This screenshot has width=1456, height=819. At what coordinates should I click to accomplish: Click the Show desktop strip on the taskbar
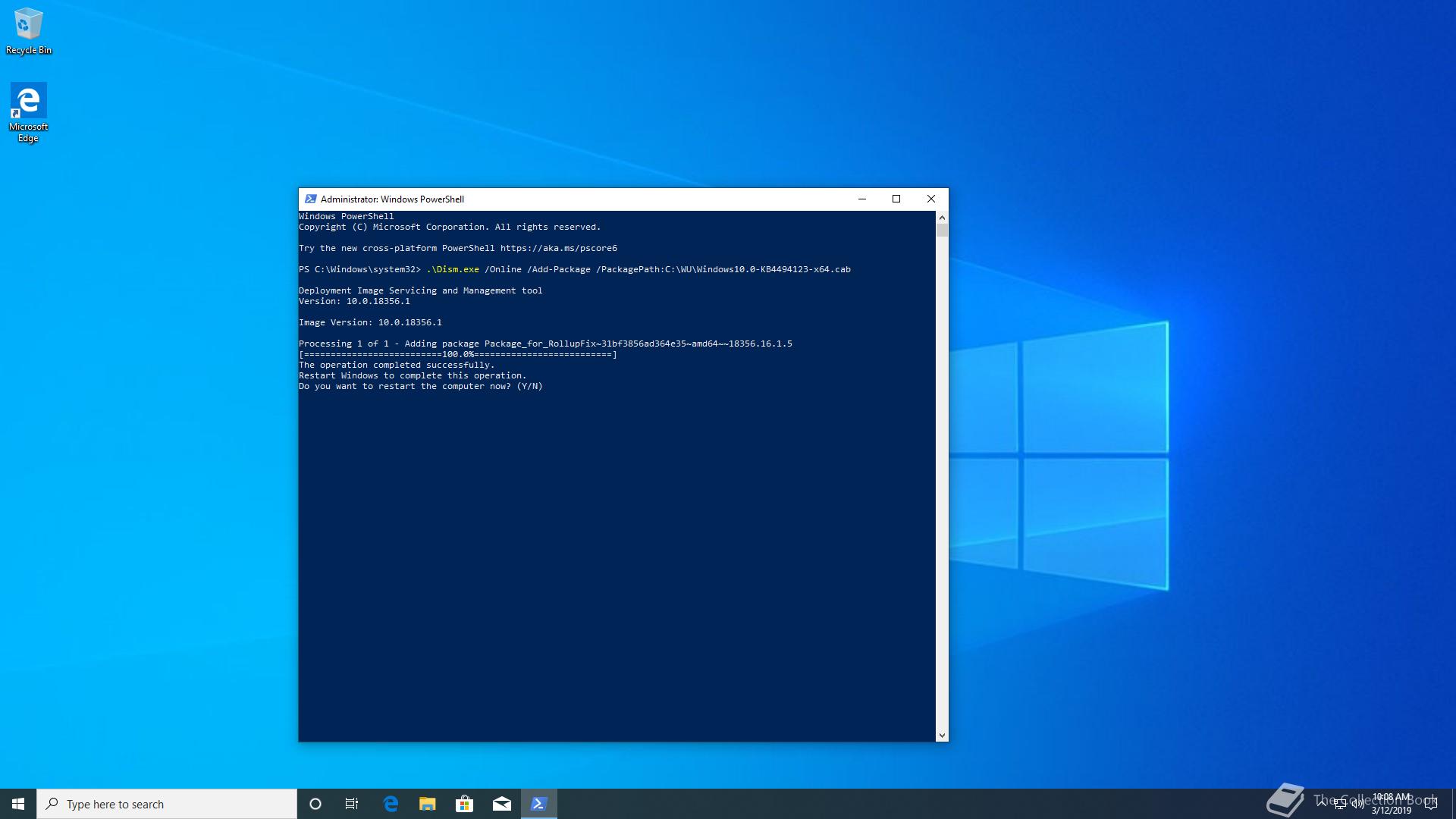coord(1454,804)
